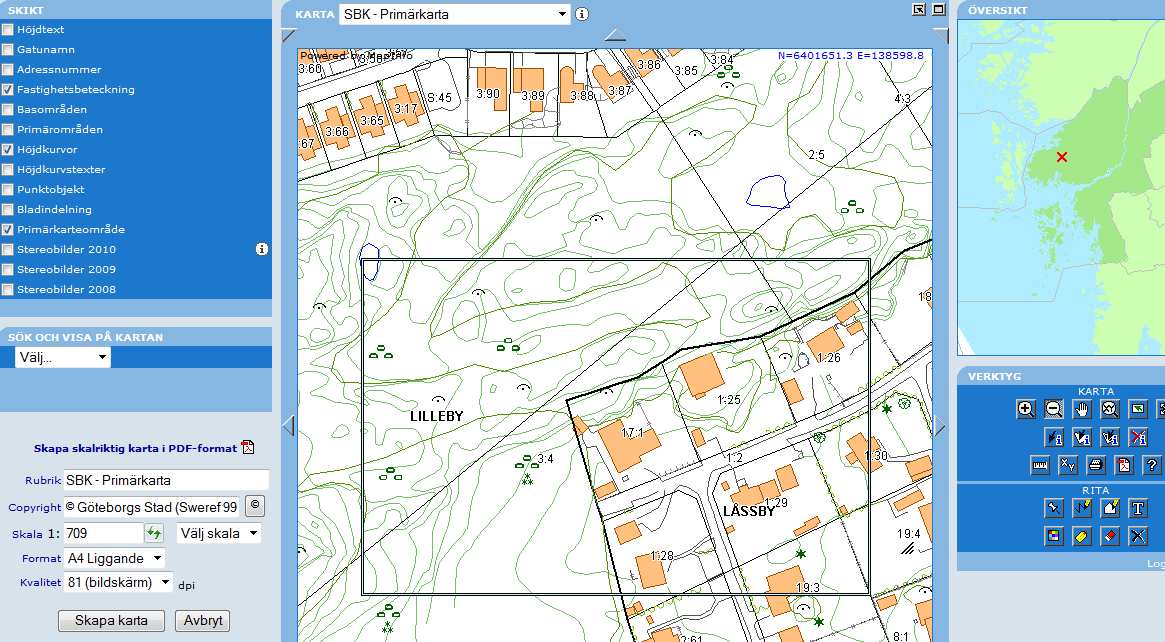The width and height of the screenshot is (1165, 642).
Task: Click the printer icon in Verktyg
Action: tap(1096, 465)
